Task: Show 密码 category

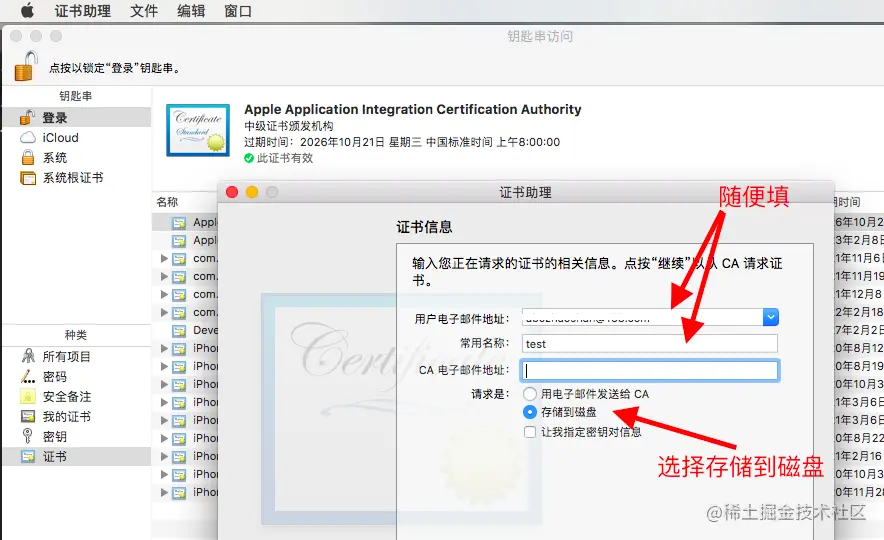Action: coord(77,377)
